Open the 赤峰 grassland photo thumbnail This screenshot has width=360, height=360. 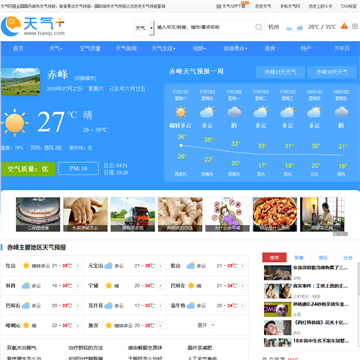click(x=20, y=82)
